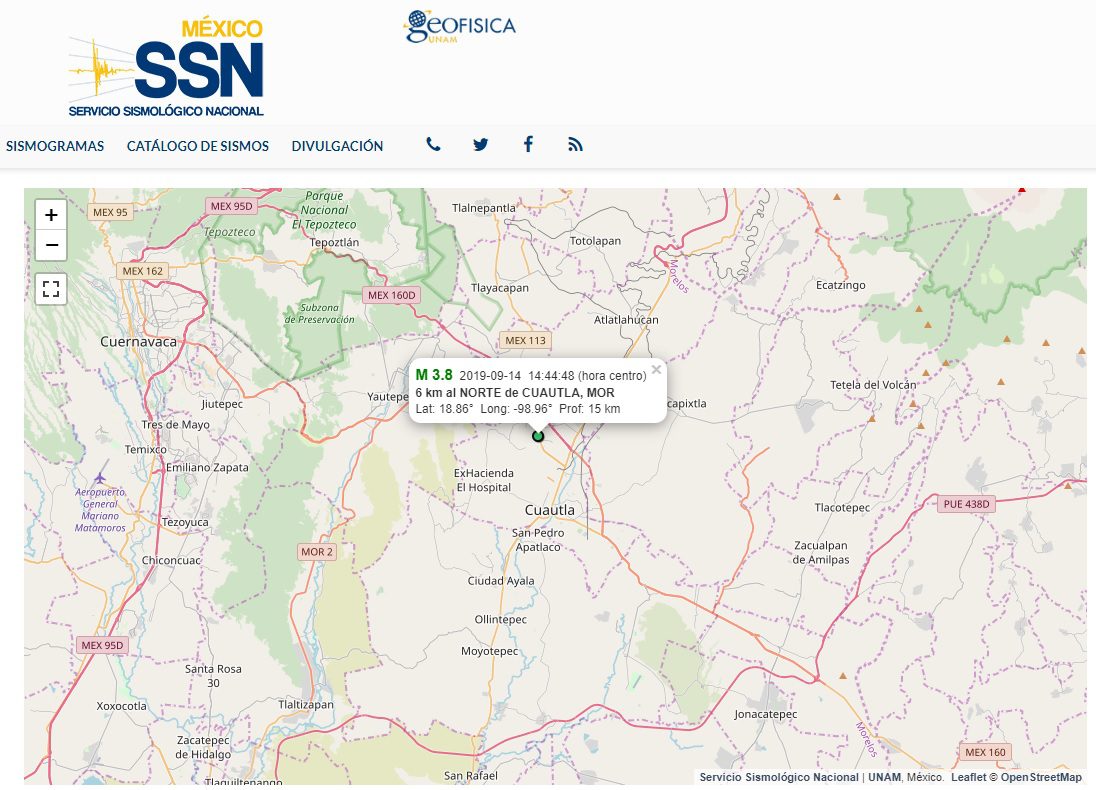Open the CATÁLOGO DE SISMOS menu
The image size is (1096, 790).
point(198,146)
